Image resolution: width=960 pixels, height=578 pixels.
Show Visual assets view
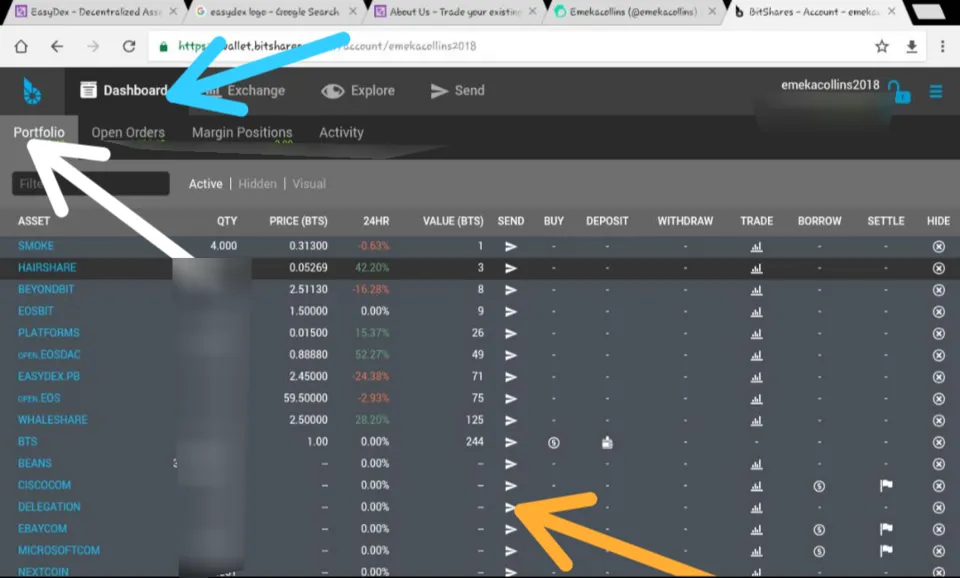pyautogui.click(x=309, y=184)
